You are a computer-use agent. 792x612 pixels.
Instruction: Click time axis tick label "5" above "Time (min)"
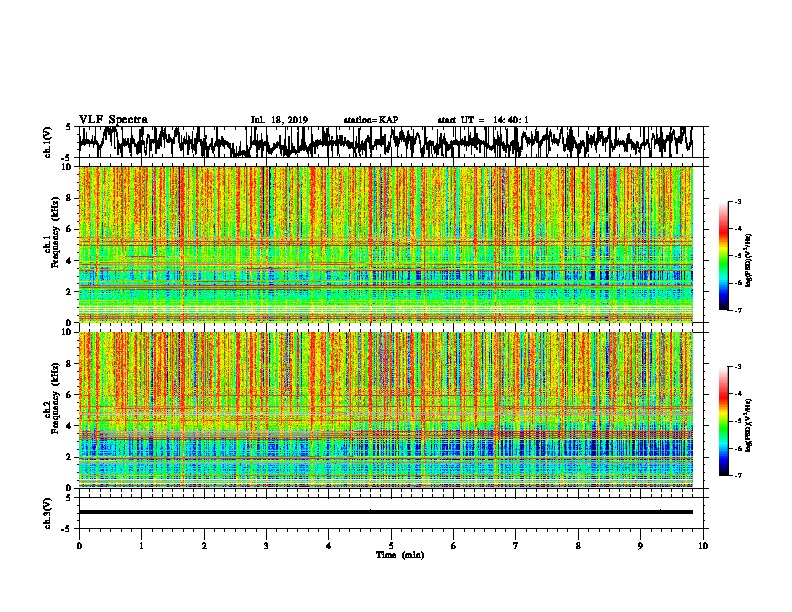(391, 546)
